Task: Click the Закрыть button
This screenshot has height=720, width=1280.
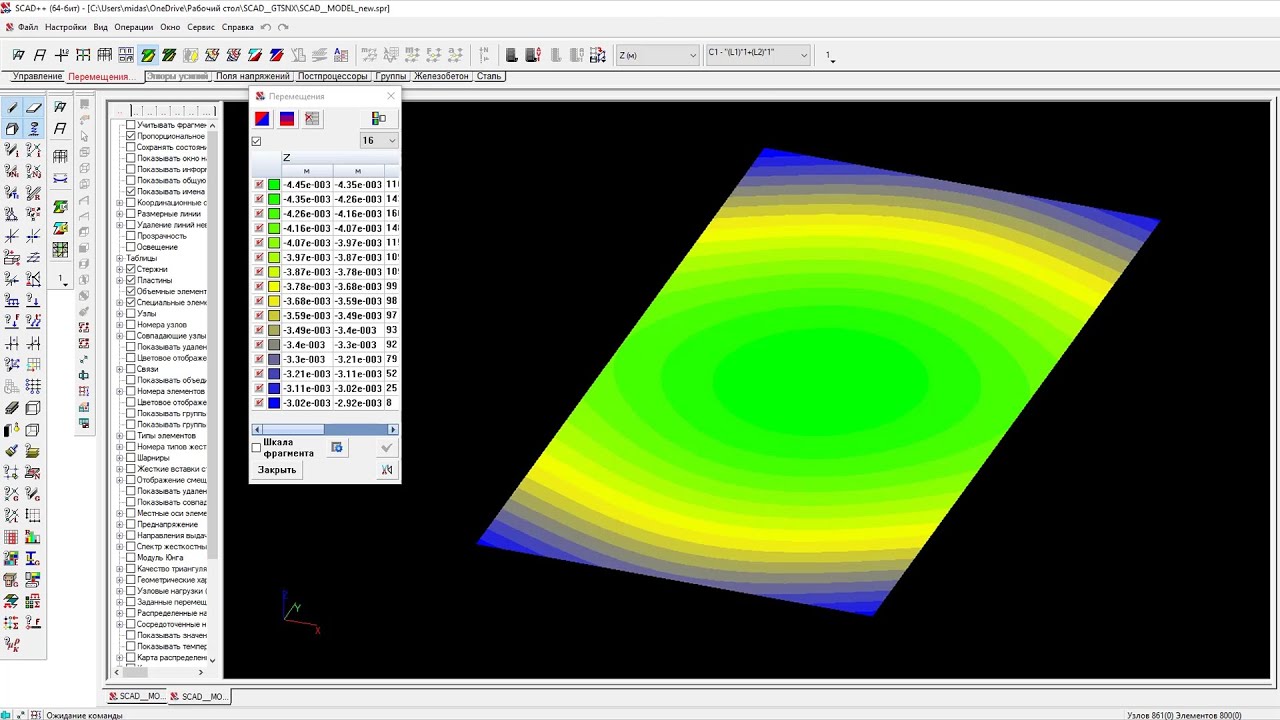Action: pyautogui.click(x=277, y=470)
